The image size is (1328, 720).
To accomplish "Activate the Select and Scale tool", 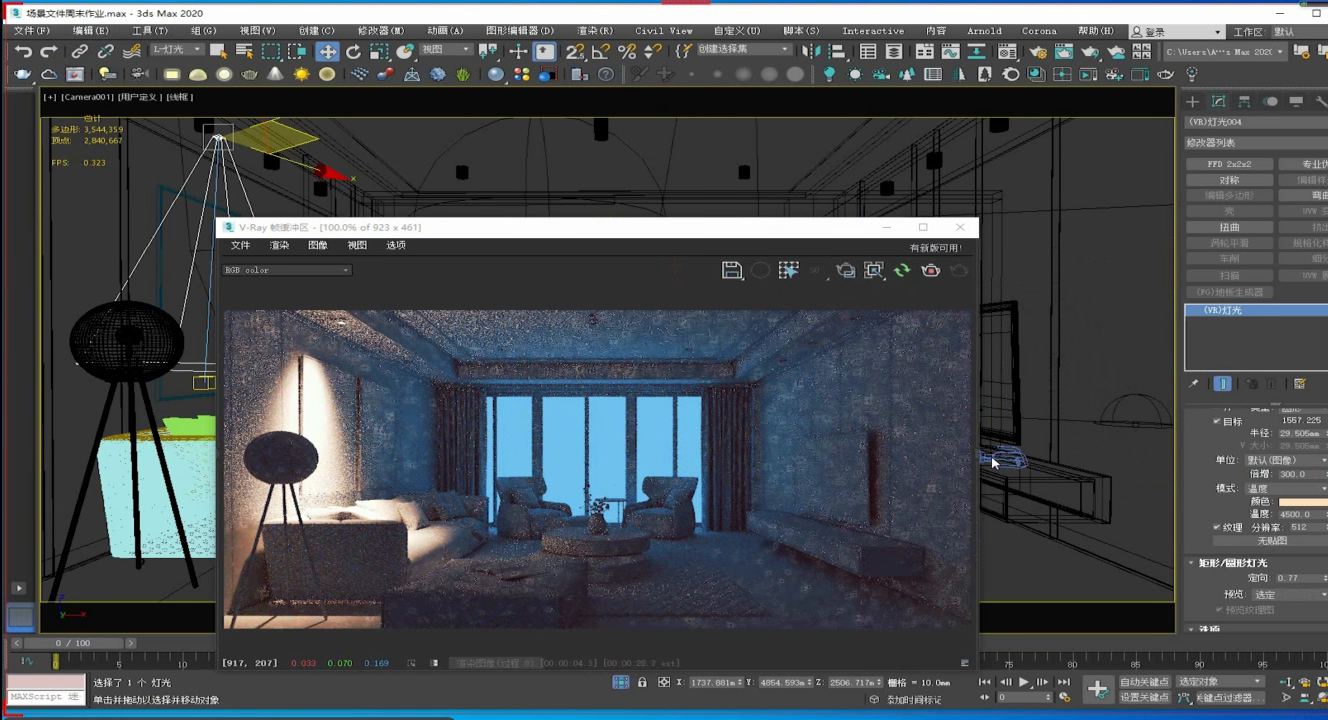I will pyautogui.click(x=379, y=52).
